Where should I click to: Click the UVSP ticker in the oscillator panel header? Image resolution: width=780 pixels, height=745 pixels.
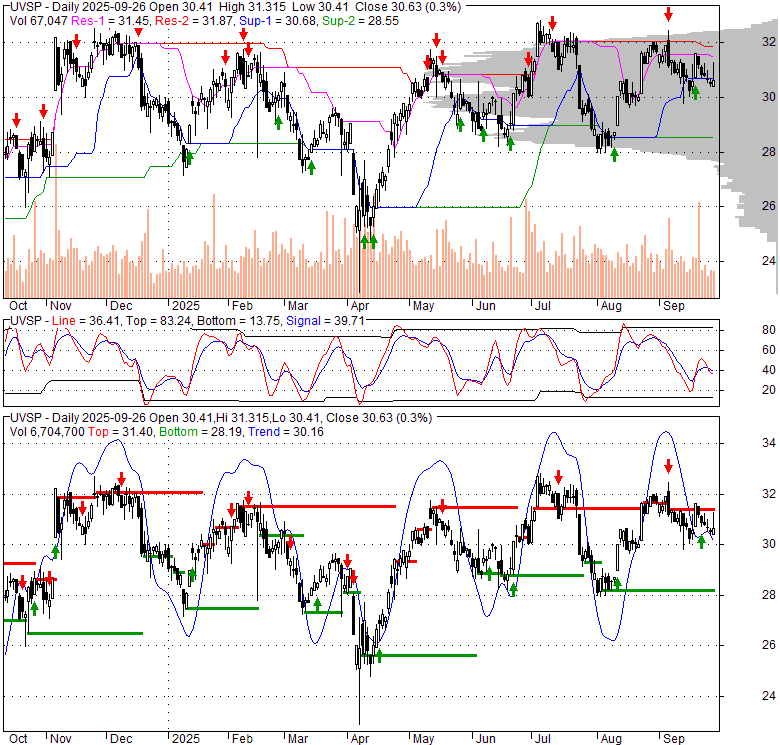(25, 321)
